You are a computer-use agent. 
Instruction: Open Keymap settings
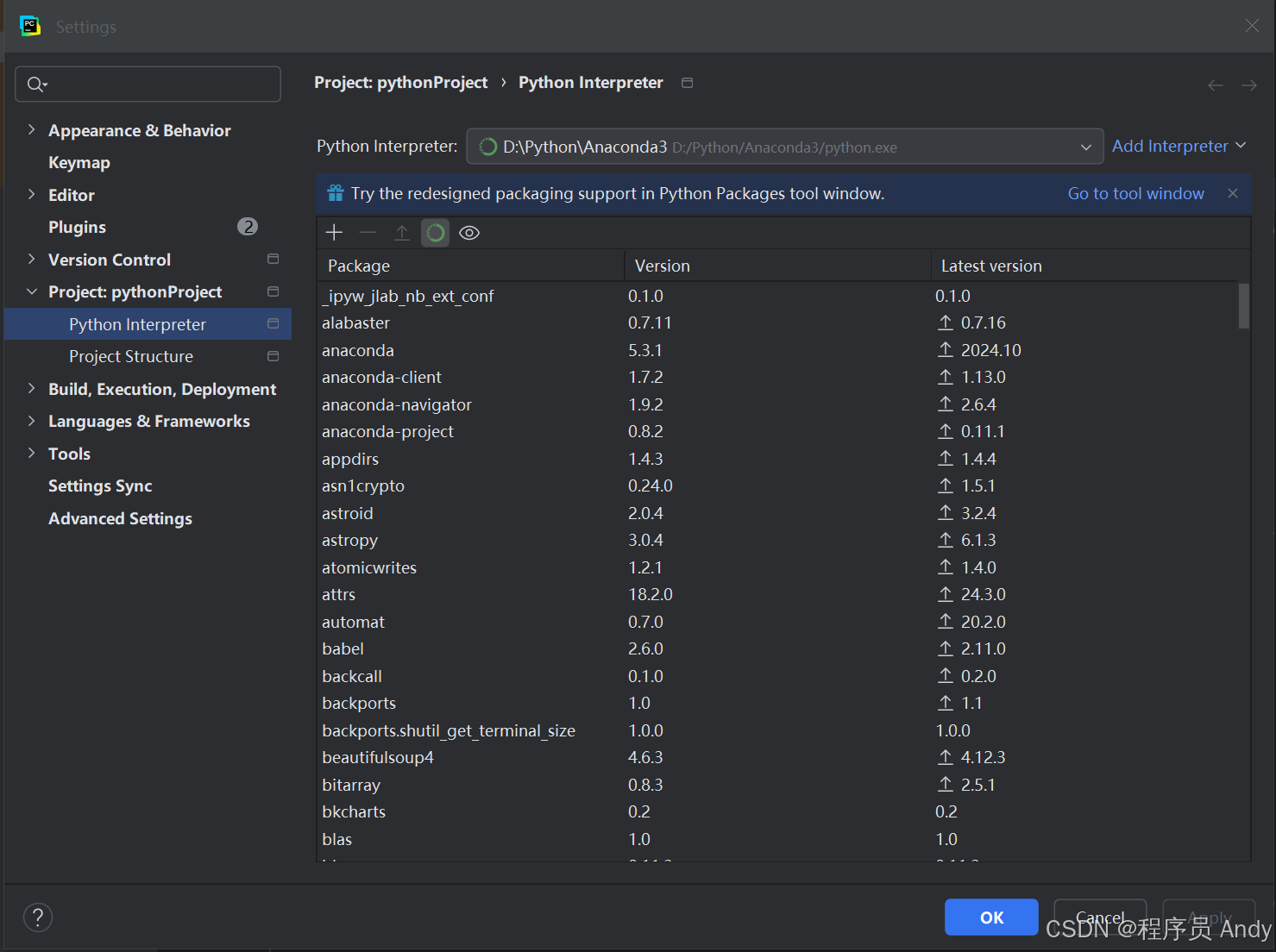[79, 162]
